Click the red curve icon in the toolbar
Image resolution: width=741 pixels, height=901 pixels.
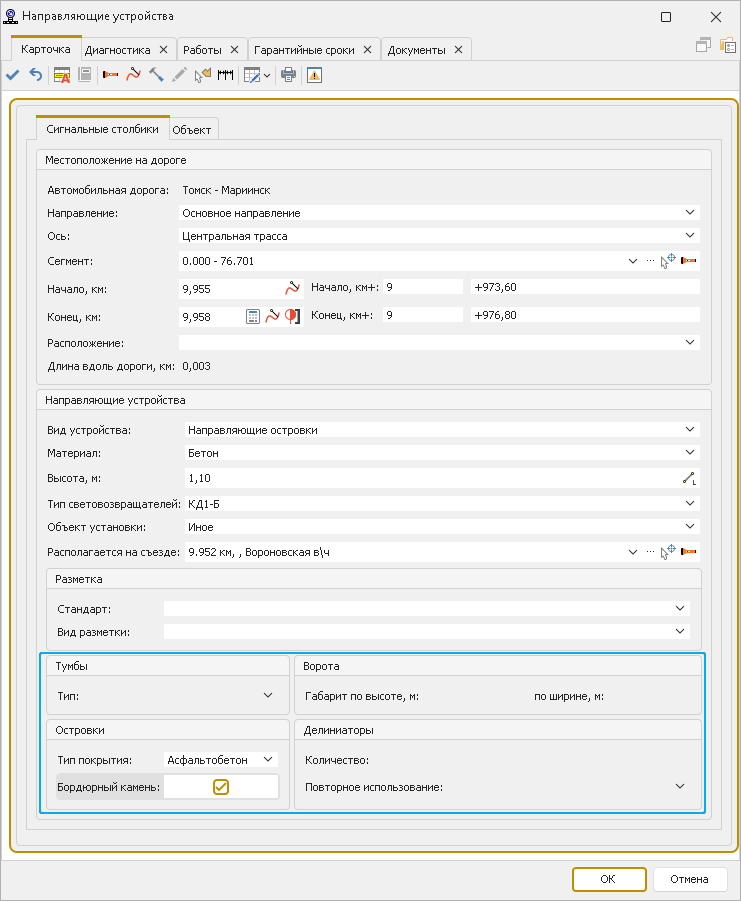133,75
